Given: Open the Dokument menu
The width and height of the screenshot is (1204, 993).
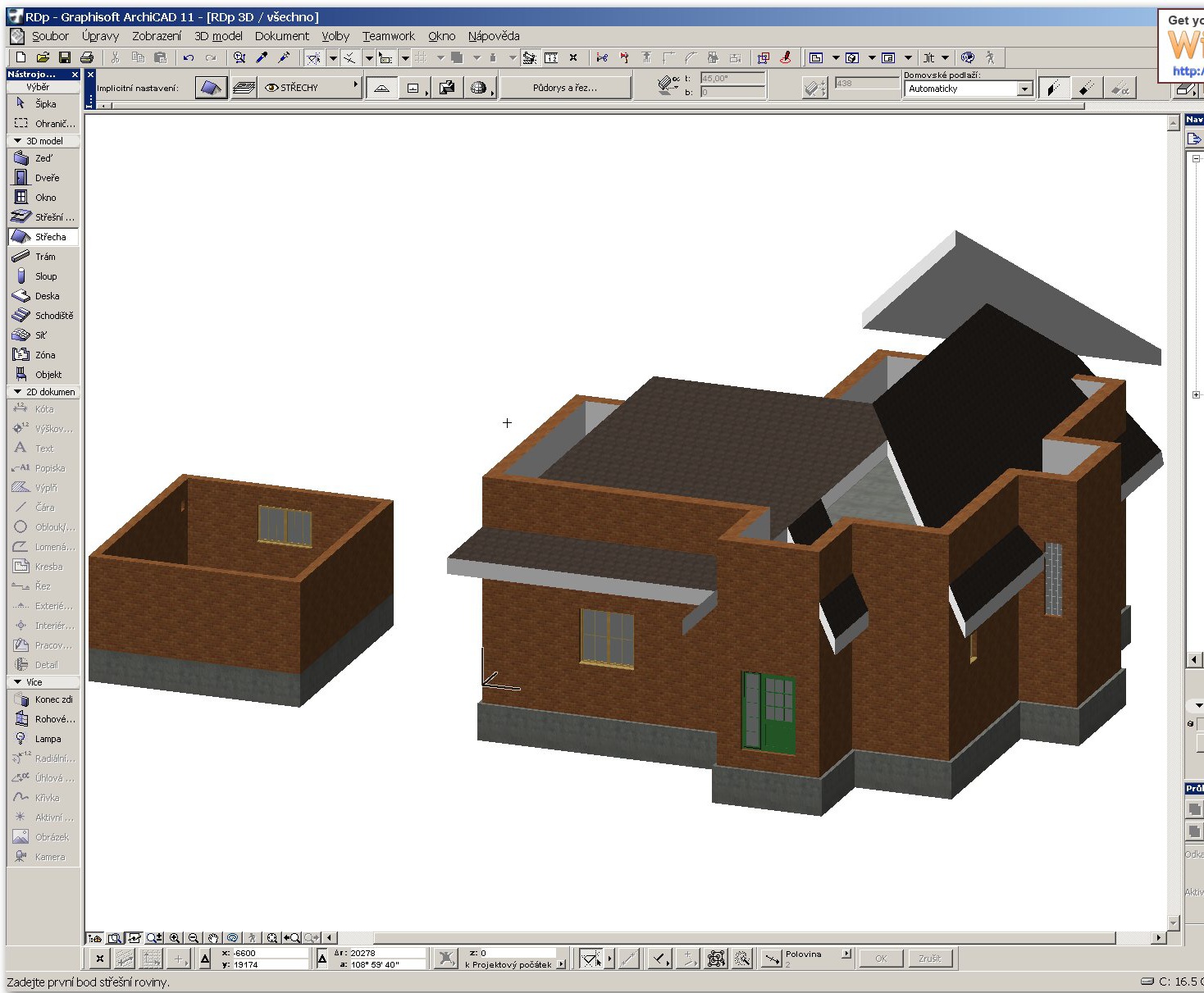Looking at the screenshot, I should (282, 36).
